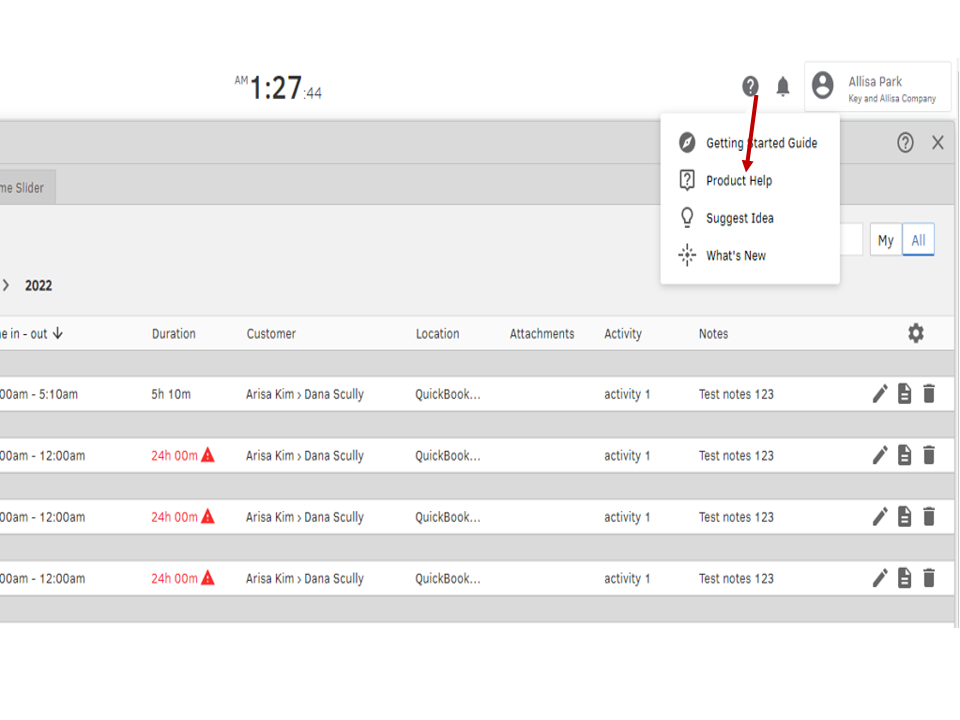
Task: Click the lightbulb icon beside Suggest Idea
Action: (x=687, y=217)
